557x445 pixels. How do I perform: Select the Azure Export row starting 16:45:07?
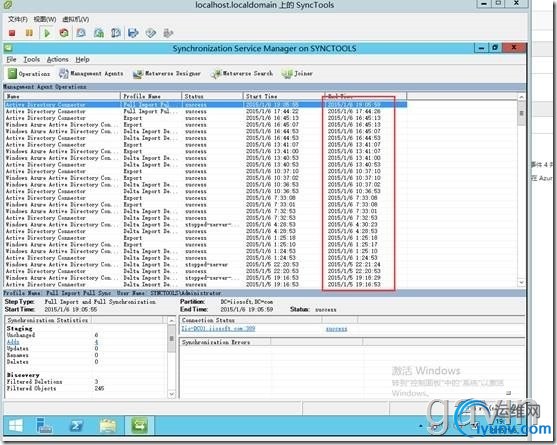point(205,125)
